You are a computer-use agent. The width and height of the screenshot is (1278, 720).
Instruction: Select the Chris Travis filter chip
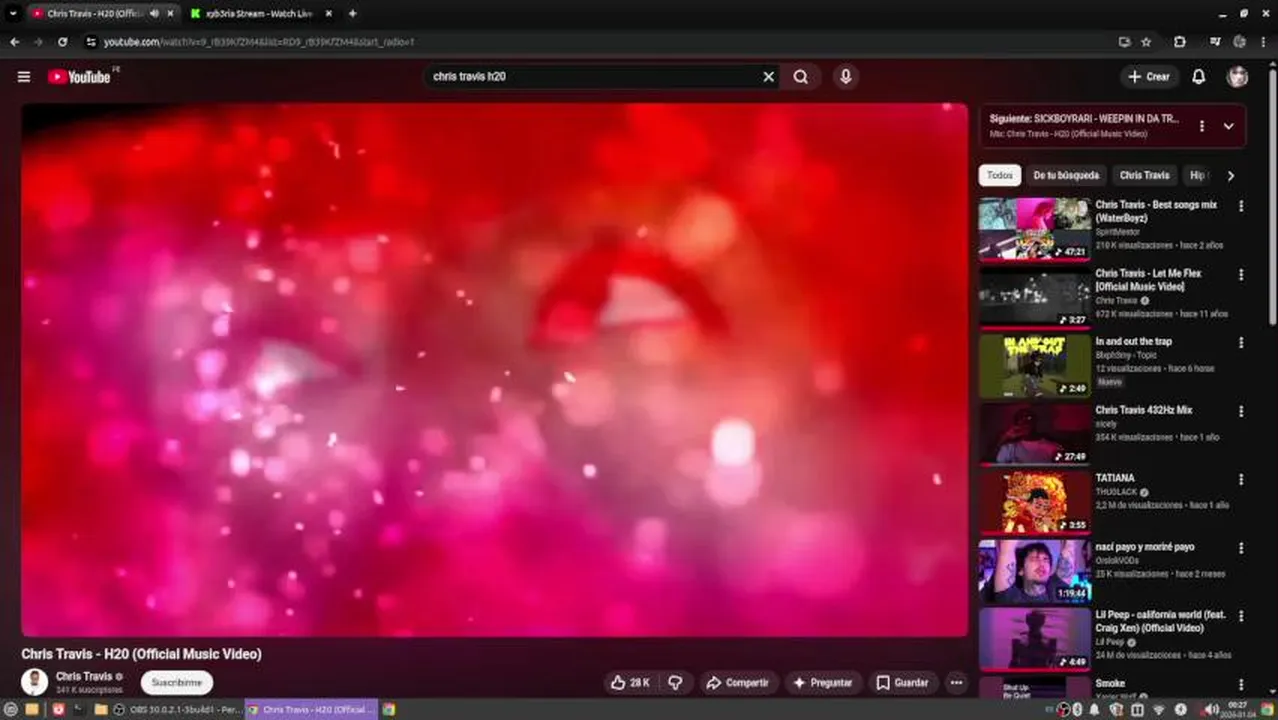click(1144, 176)
